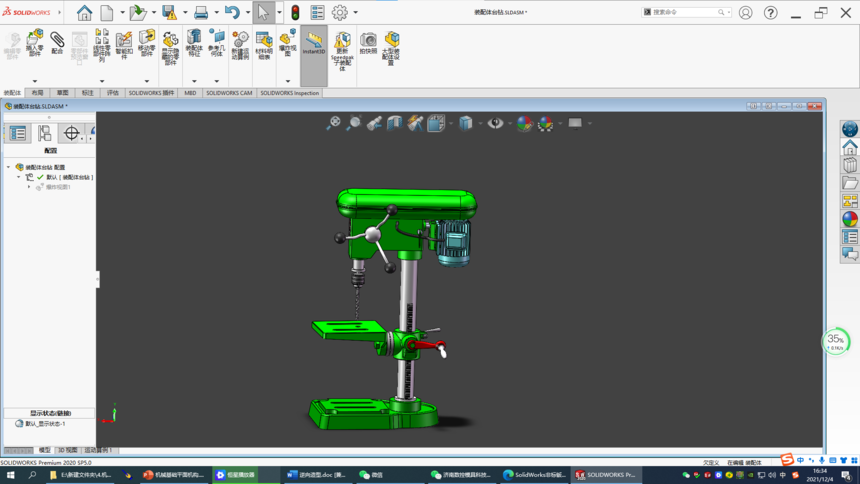Click Exploded View tool
This screenshot has width=860, height=484.
click(287, 43)
